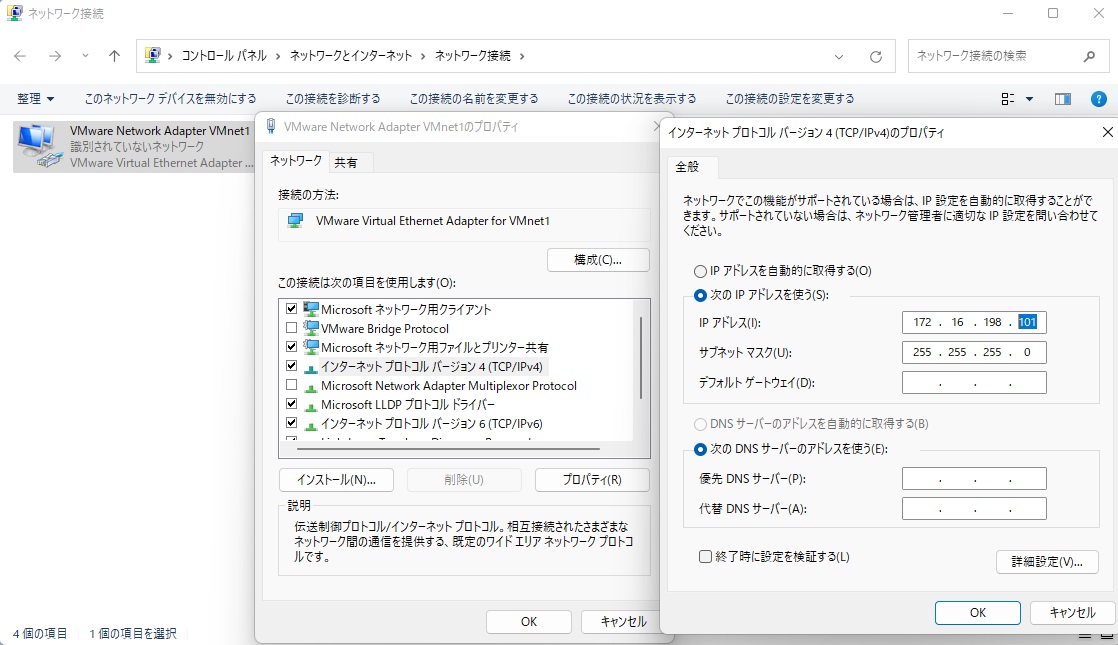Select Microsoft LLDP プロトコル ドライバー row icon

pos(311,406)
